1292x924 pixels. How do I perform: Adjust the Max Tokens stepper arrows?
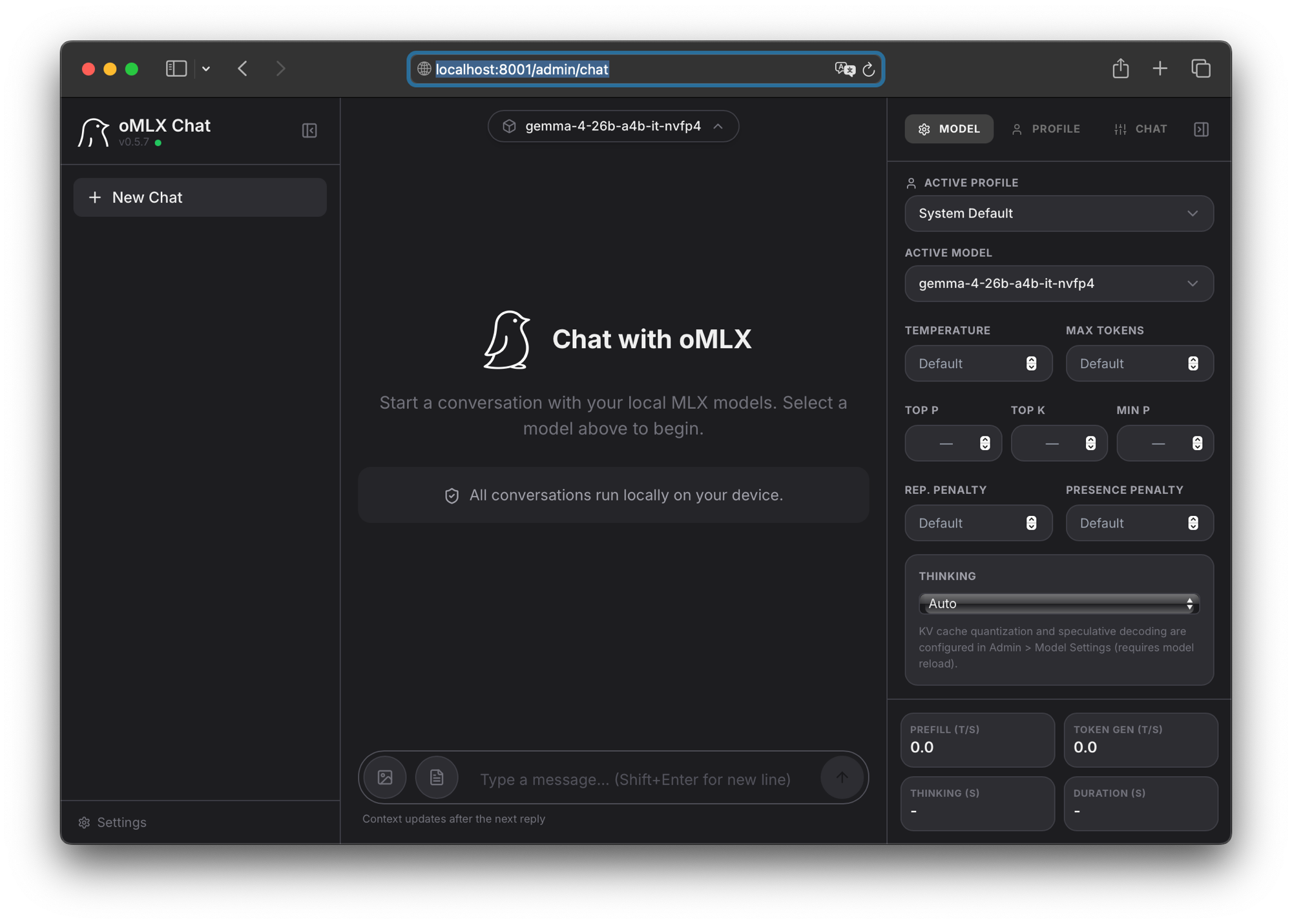[x=1193, y=364]
